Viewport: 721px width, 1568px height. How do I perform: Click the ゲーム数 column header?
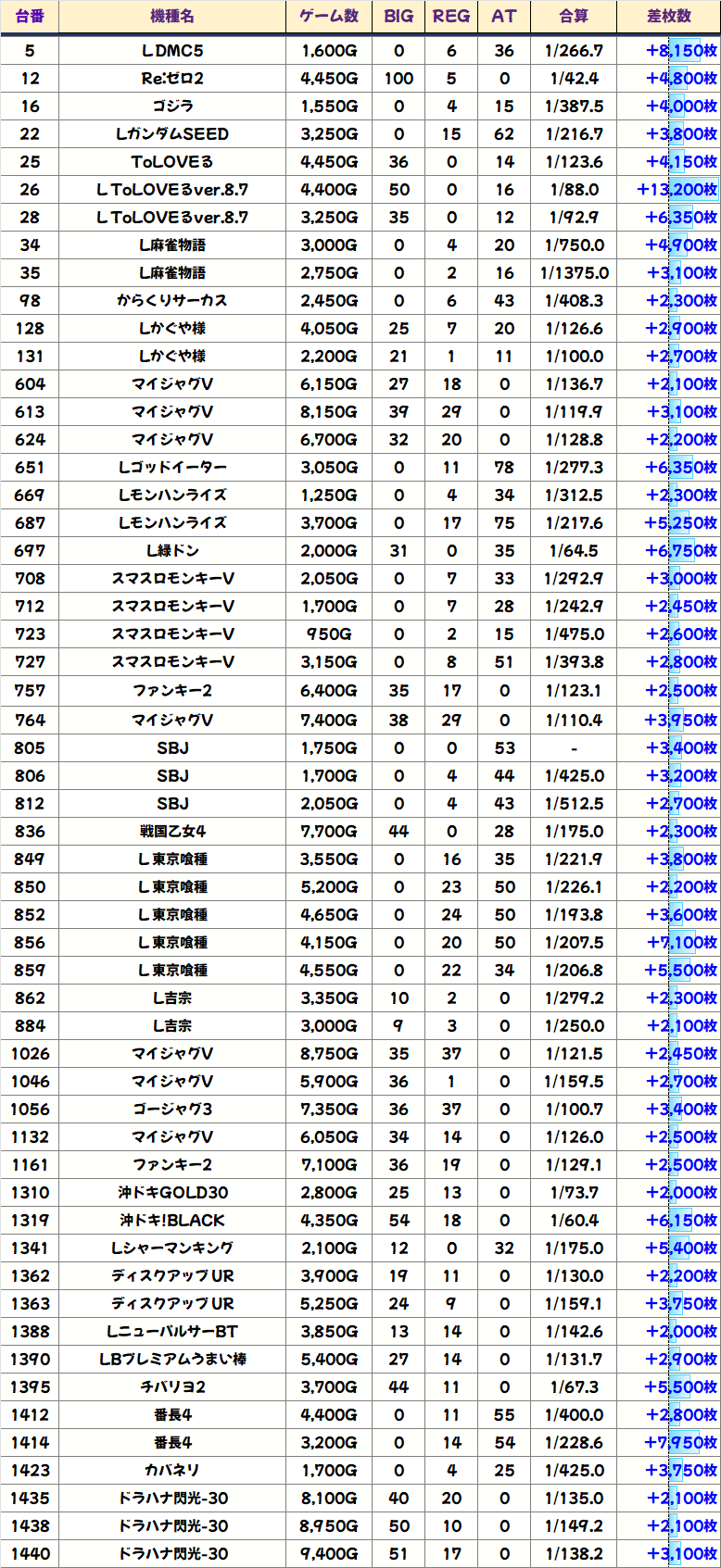pyautogui.click(x=329, y=17)
